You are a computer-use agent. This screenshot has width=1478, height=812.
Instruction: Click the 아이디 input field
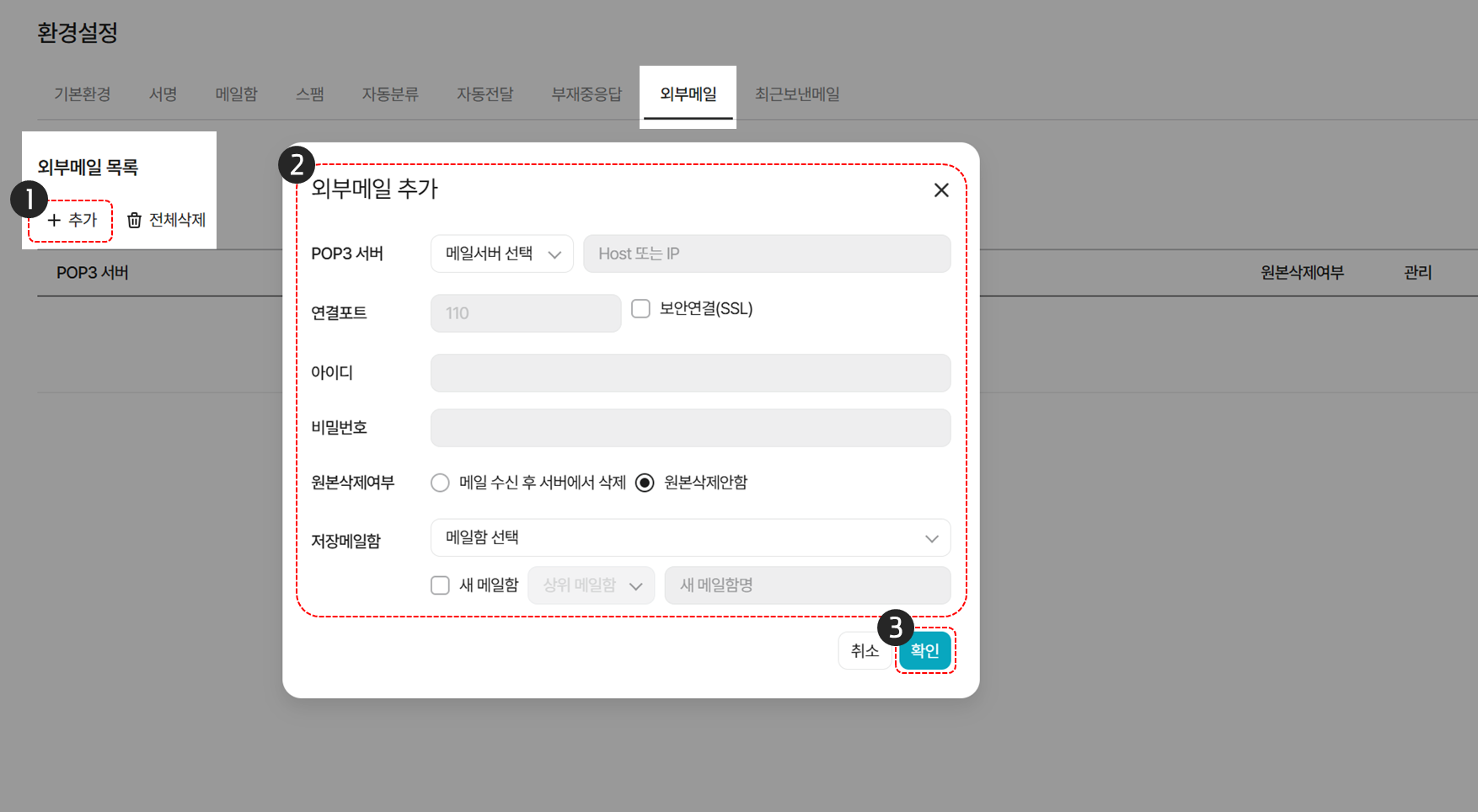[x=691, y=373]
